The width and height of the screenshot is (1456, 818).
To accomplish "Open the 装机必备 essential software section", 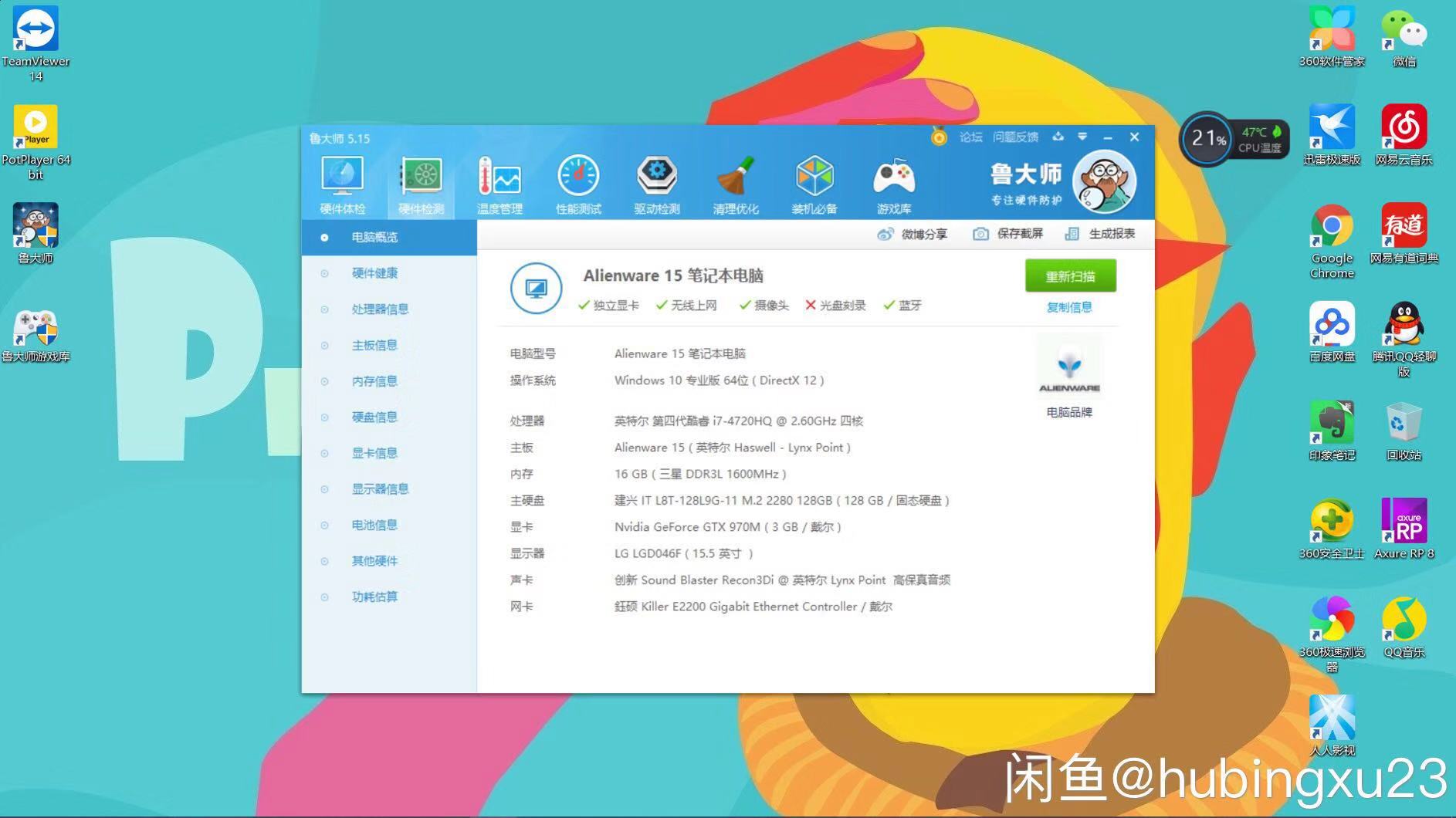I will (814, 185).
